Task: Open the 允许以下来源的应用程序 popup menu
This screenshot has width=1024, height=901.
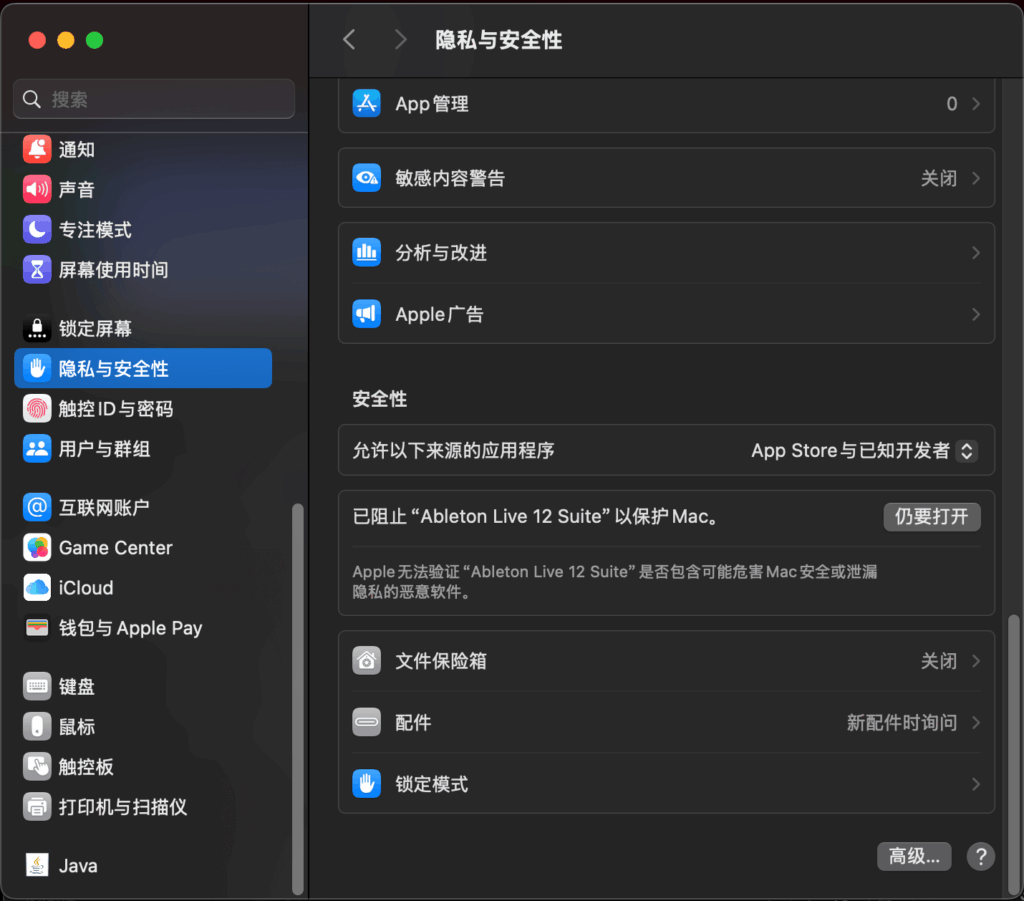Action: coord(864,451)
